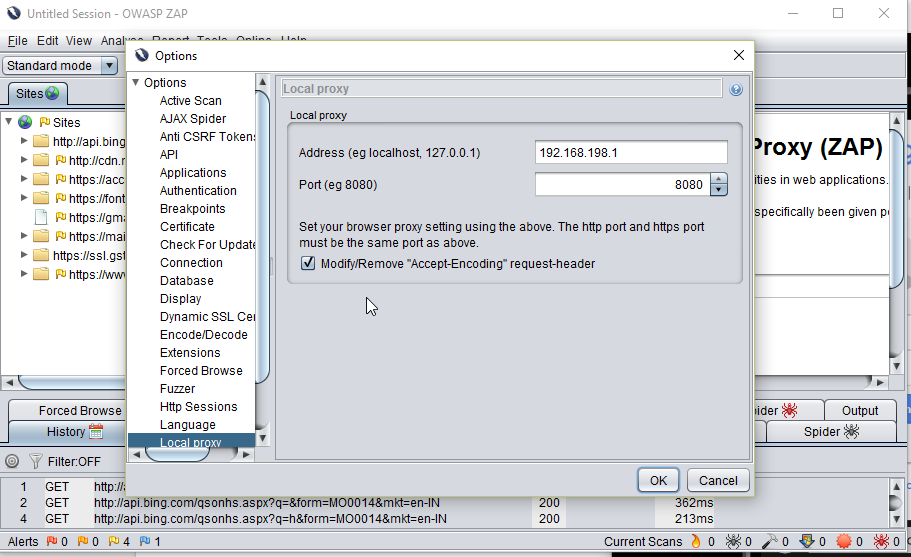The width and height of the screenshot is (911, 557).
Task: Click the blue informational alerts flag
Action: [x=145, y=541]
